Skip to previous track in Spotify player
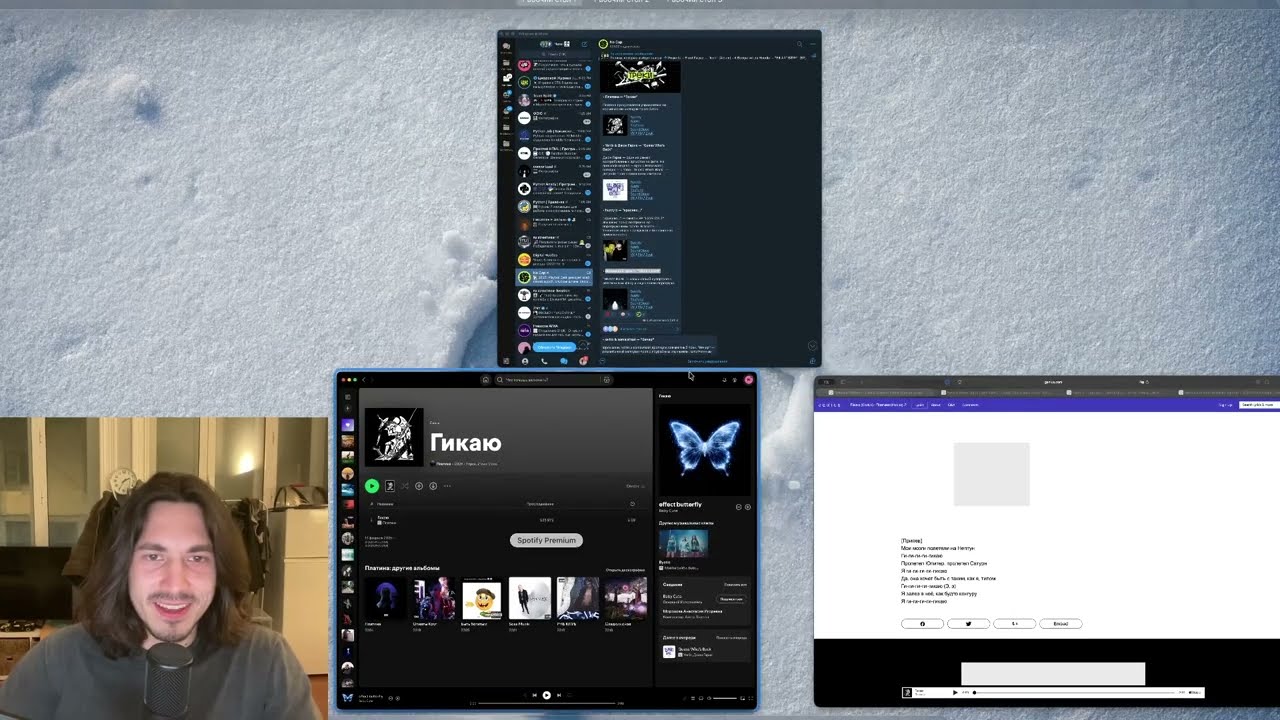The width and height of the screenshot is (1280, 720). click(534, 695)
